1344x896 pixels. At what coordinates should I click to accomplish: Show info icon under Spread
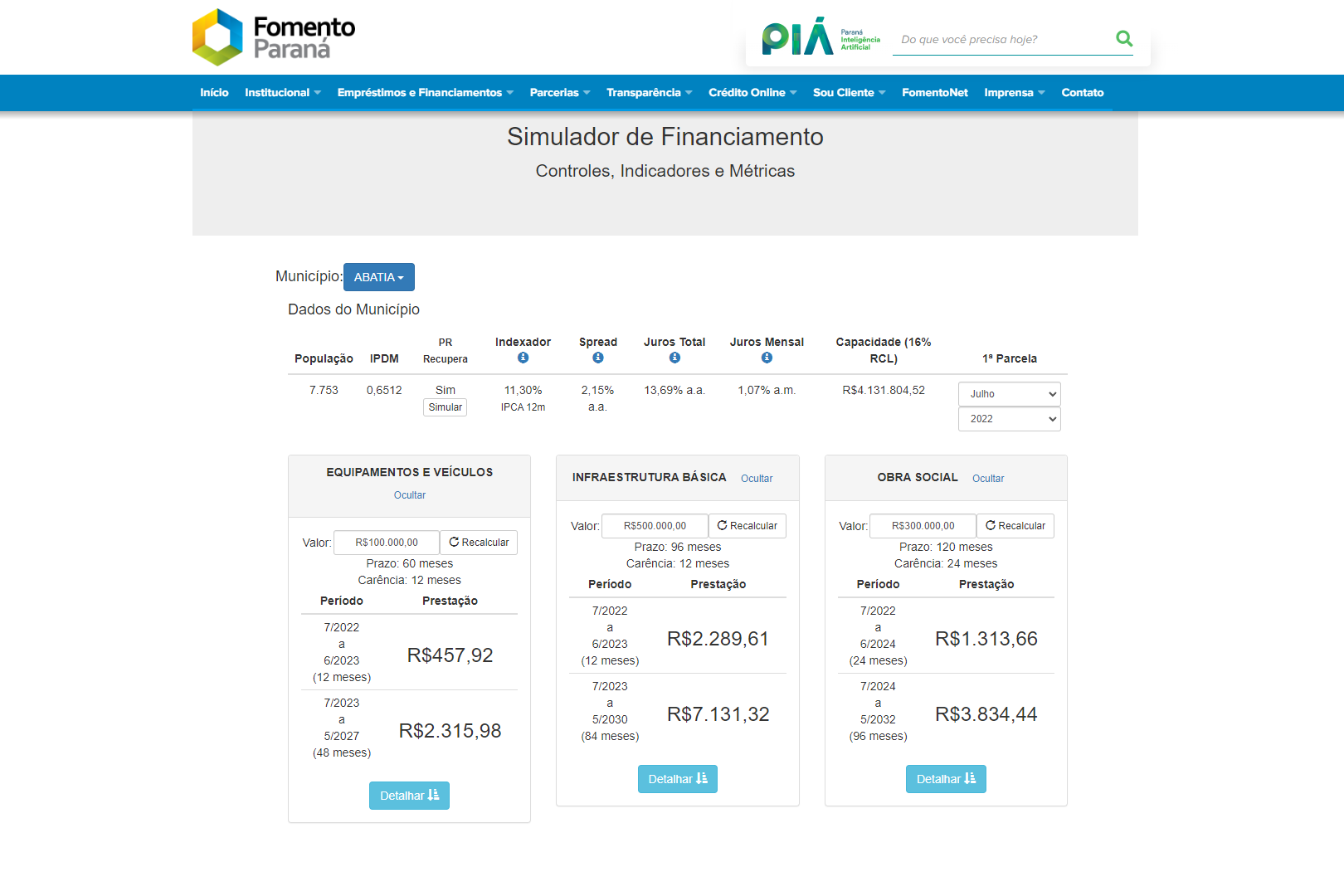coord(598,358)
